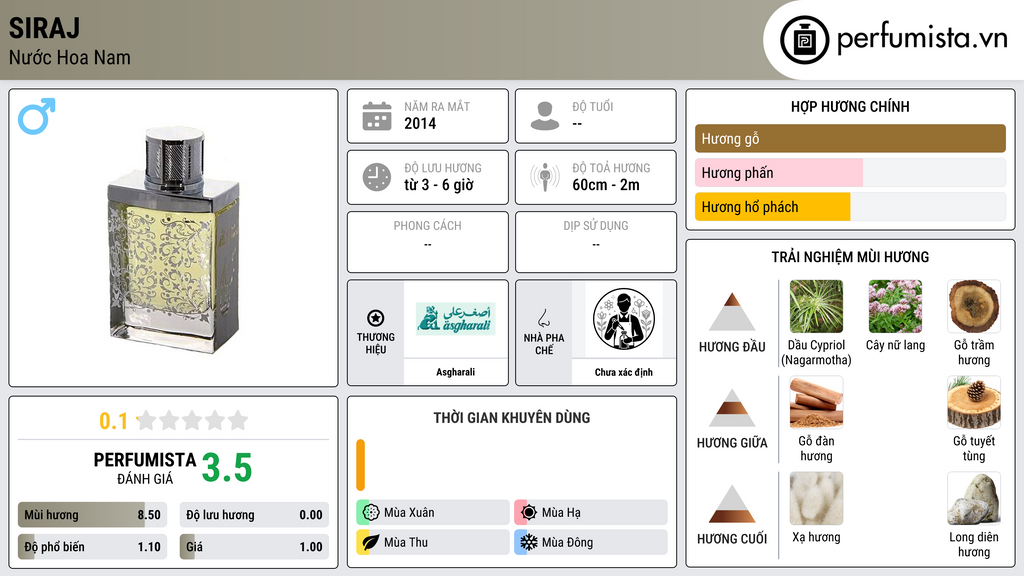Click the perfumista.vn bottle logo

pos(805,40)
